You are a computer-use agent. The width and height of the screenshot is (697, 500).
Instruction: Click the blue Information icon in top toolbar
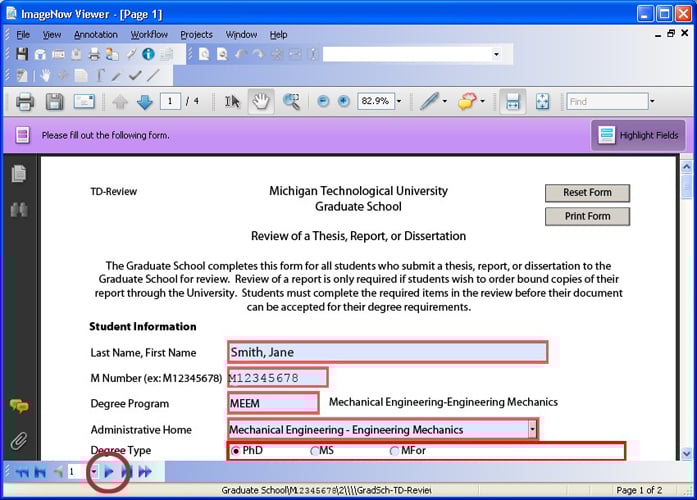click(x=148, y=54)
